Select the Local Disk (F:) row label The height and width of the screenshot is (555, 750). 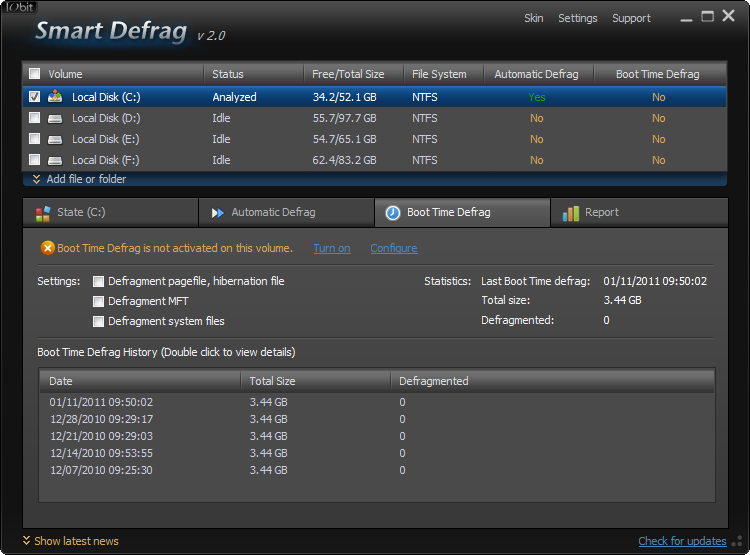pos(106,160)
